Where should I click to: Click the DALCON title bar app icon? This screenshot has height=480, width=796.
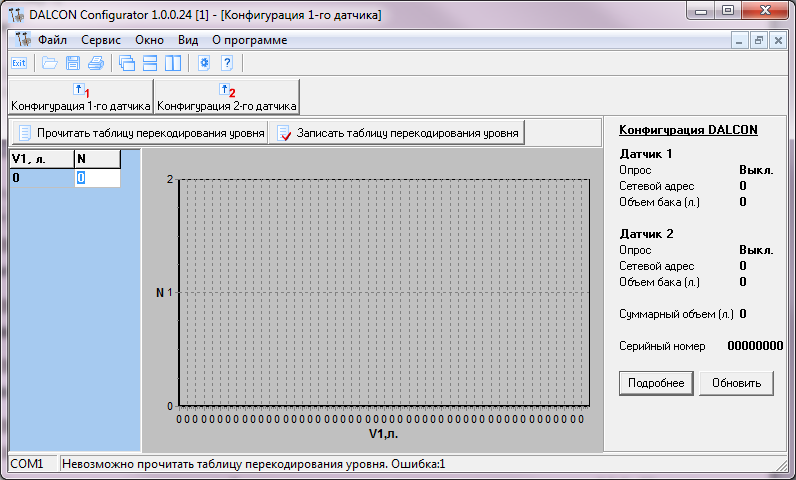click(17, 15)
